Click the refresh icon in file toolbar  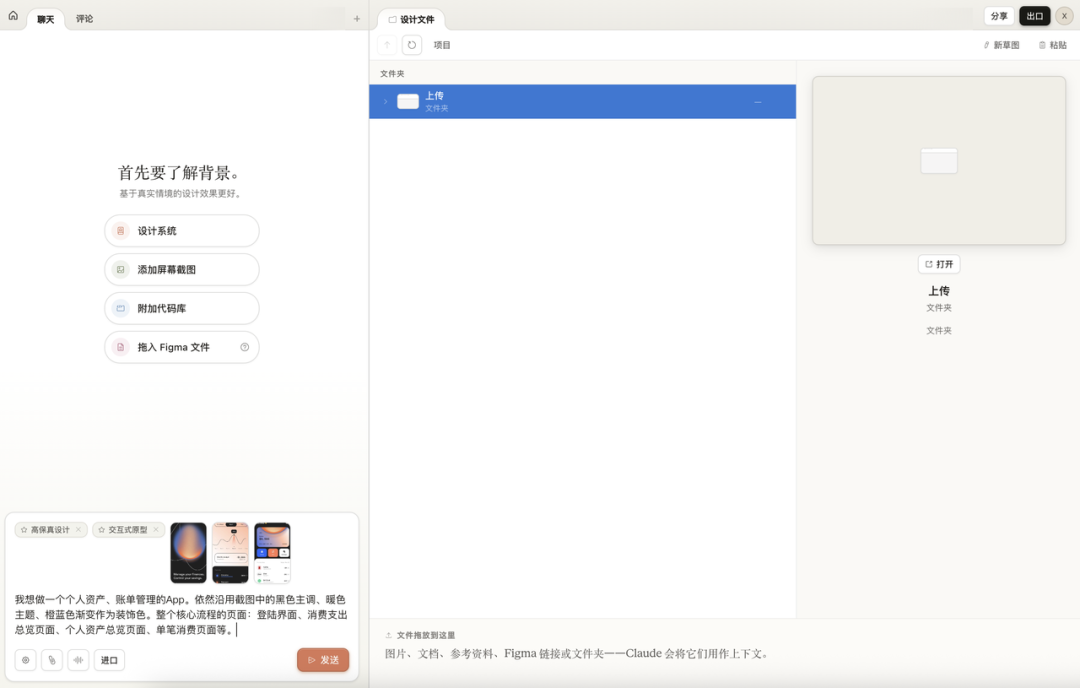[x=411, y=45]
